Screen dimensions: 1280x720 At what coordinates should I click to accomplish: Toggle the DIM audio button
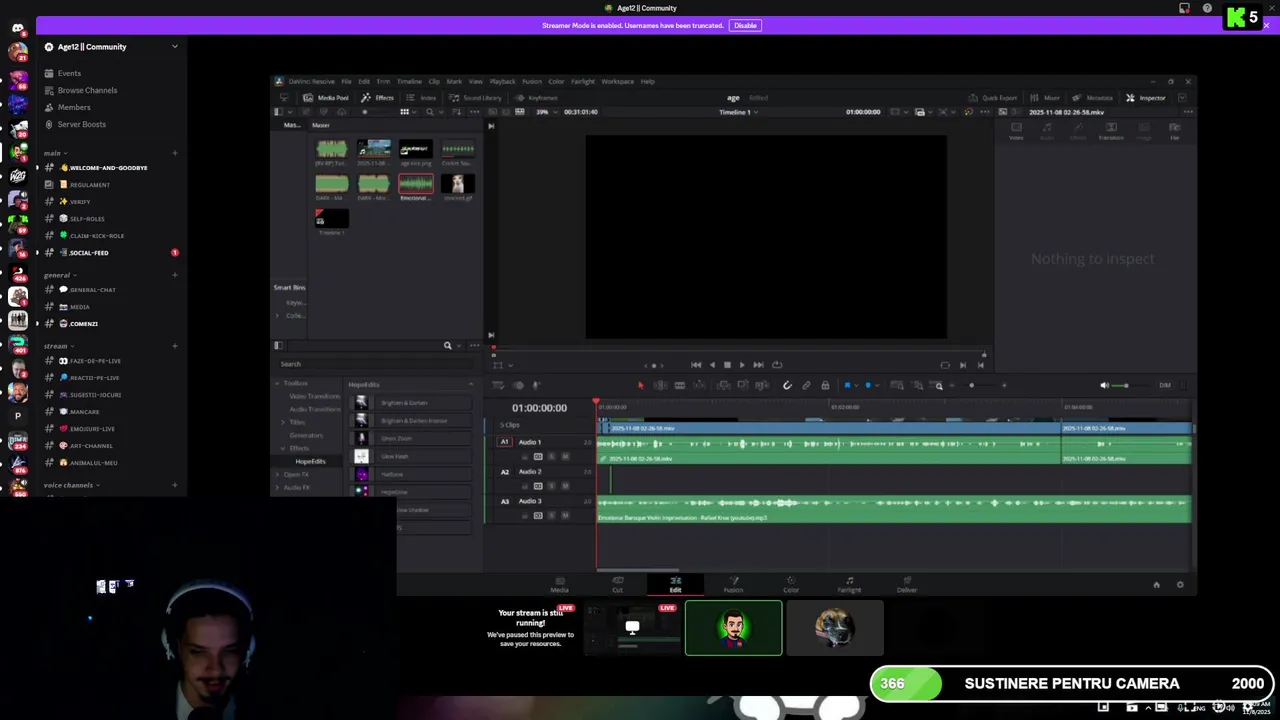tap(1165, 385)
